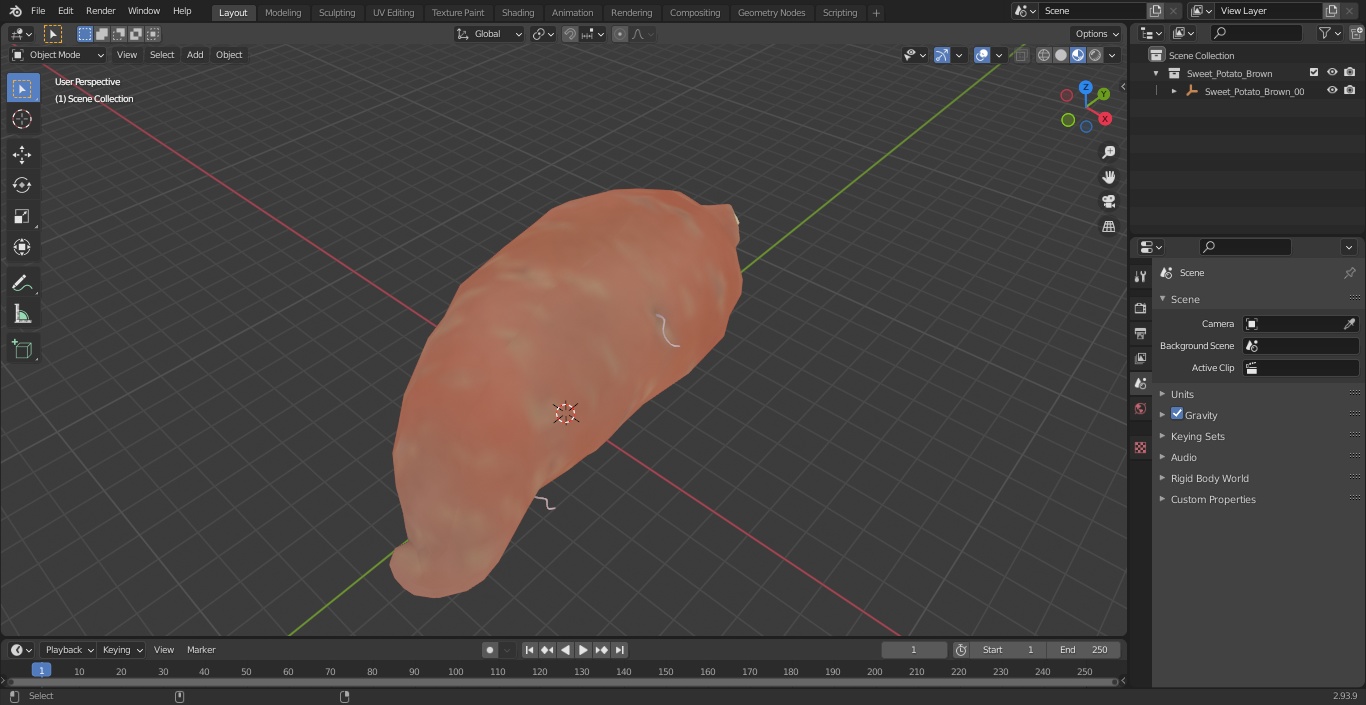
Task: Enable the Gravity checkbox
Action: pos(1177,414)
